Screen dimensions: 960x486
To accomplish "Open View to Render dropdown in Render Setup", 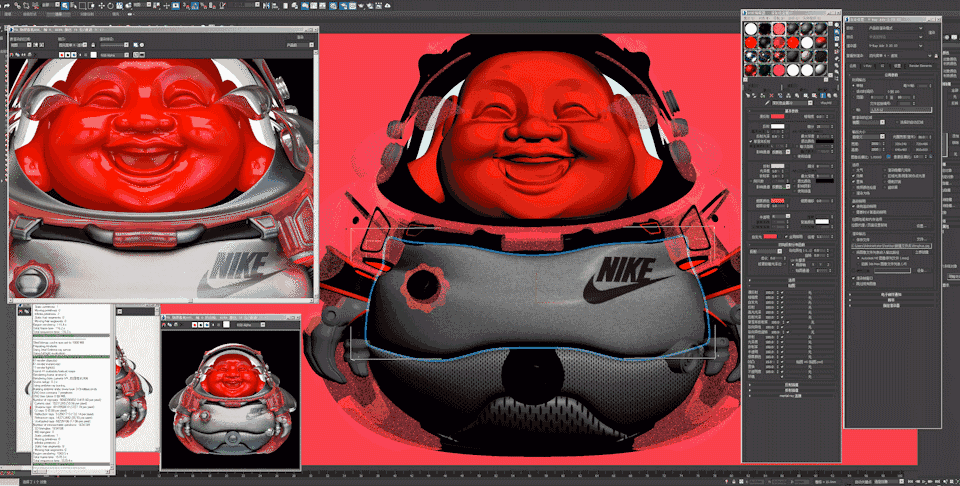I will [x=899, y=55].
